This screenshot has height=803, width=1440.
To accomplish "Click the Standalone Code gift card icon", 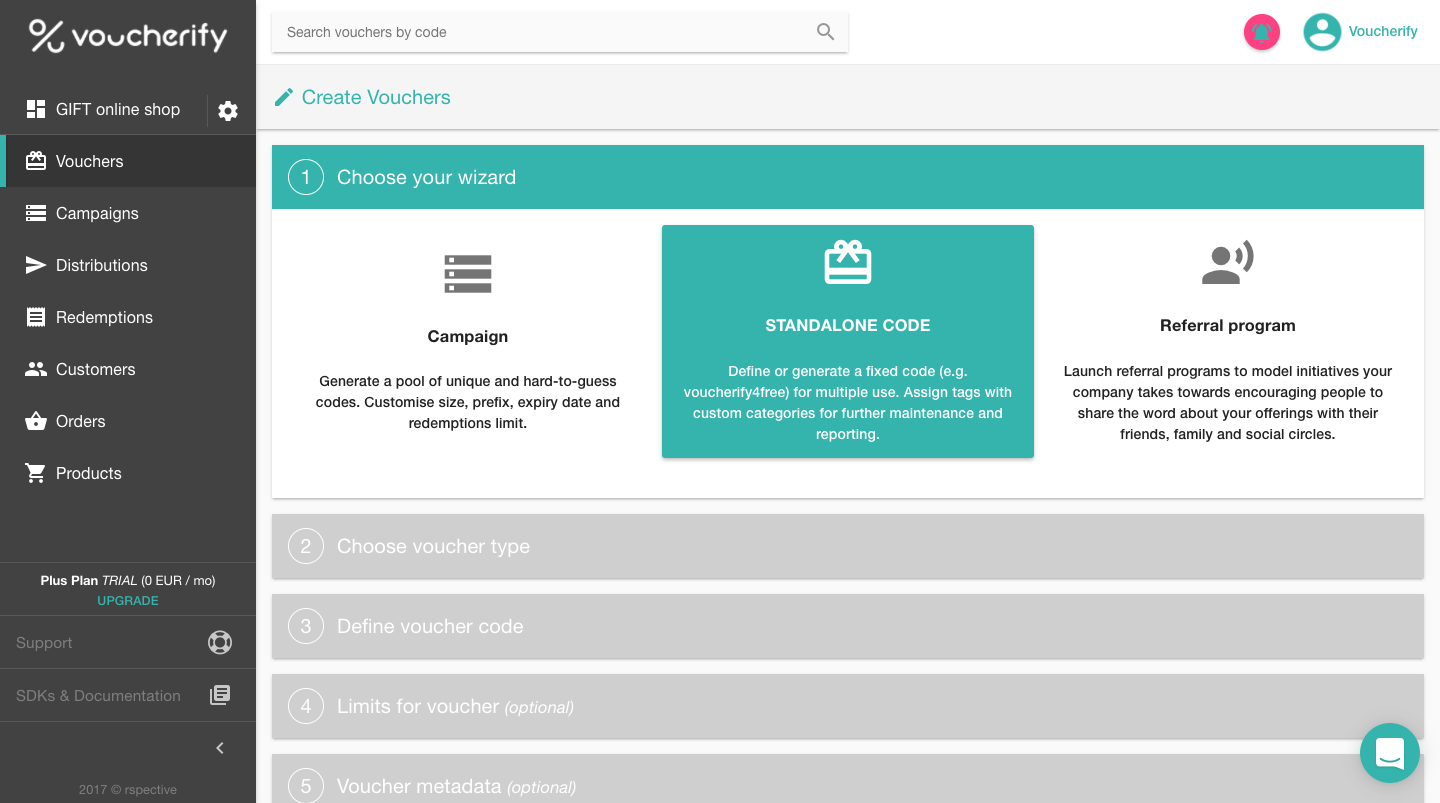I will point(848,262).
